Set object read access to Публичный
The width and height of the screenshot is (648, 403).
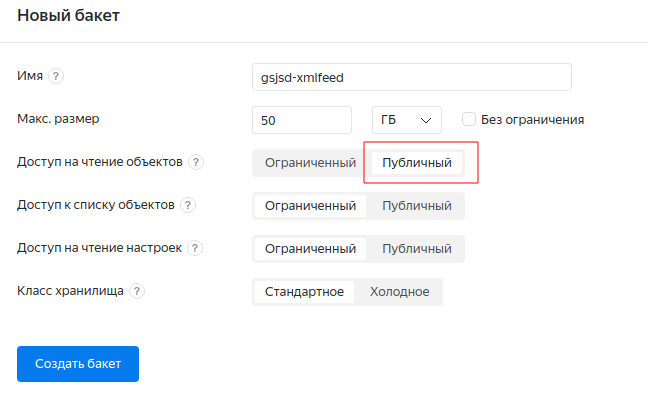coord(417,163)
